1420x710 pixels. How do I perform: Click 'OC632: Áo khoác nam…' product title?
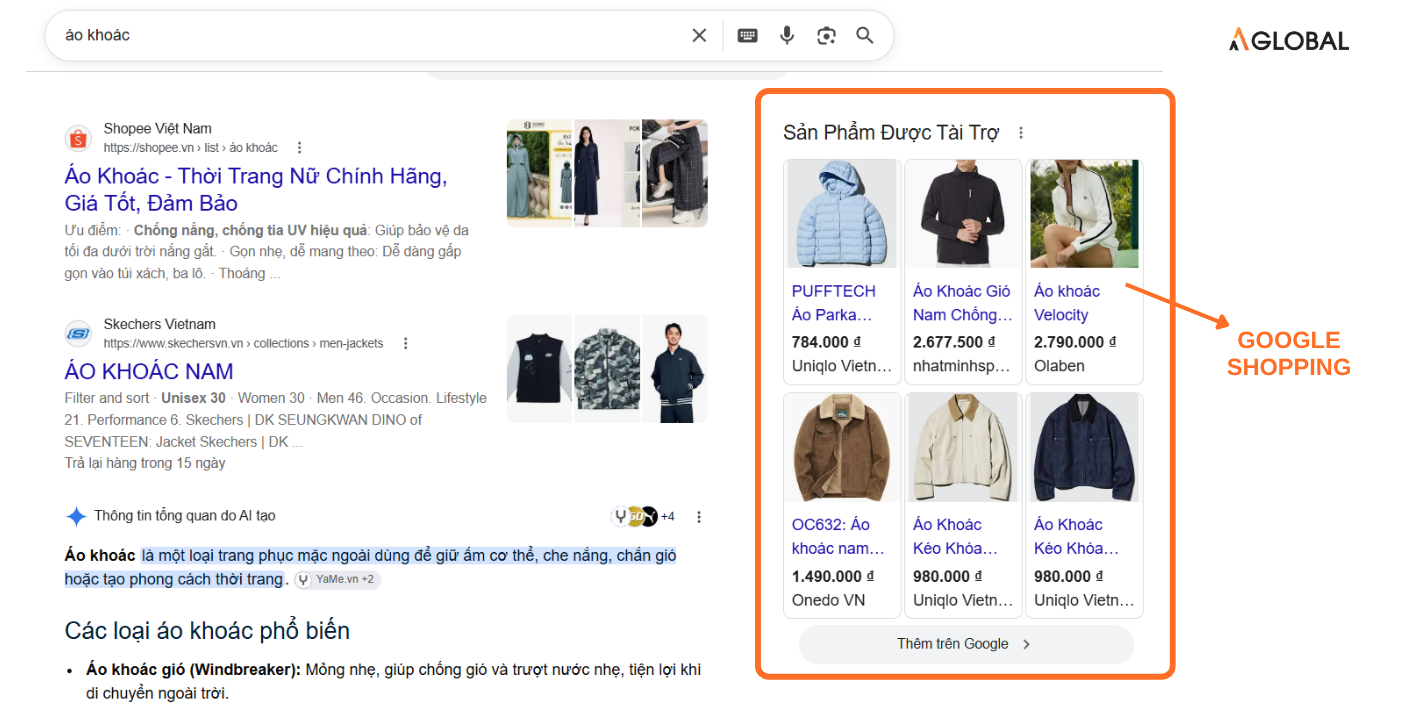838,536
